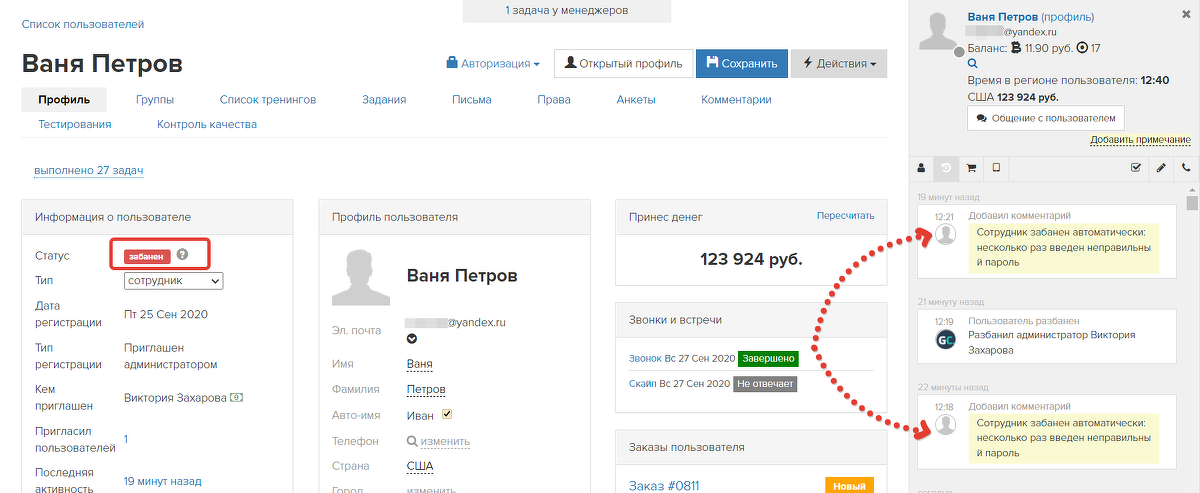Screen dimensions: 1200x493
Task: Open the Действия dropdown button
Action: click(838, 63)
